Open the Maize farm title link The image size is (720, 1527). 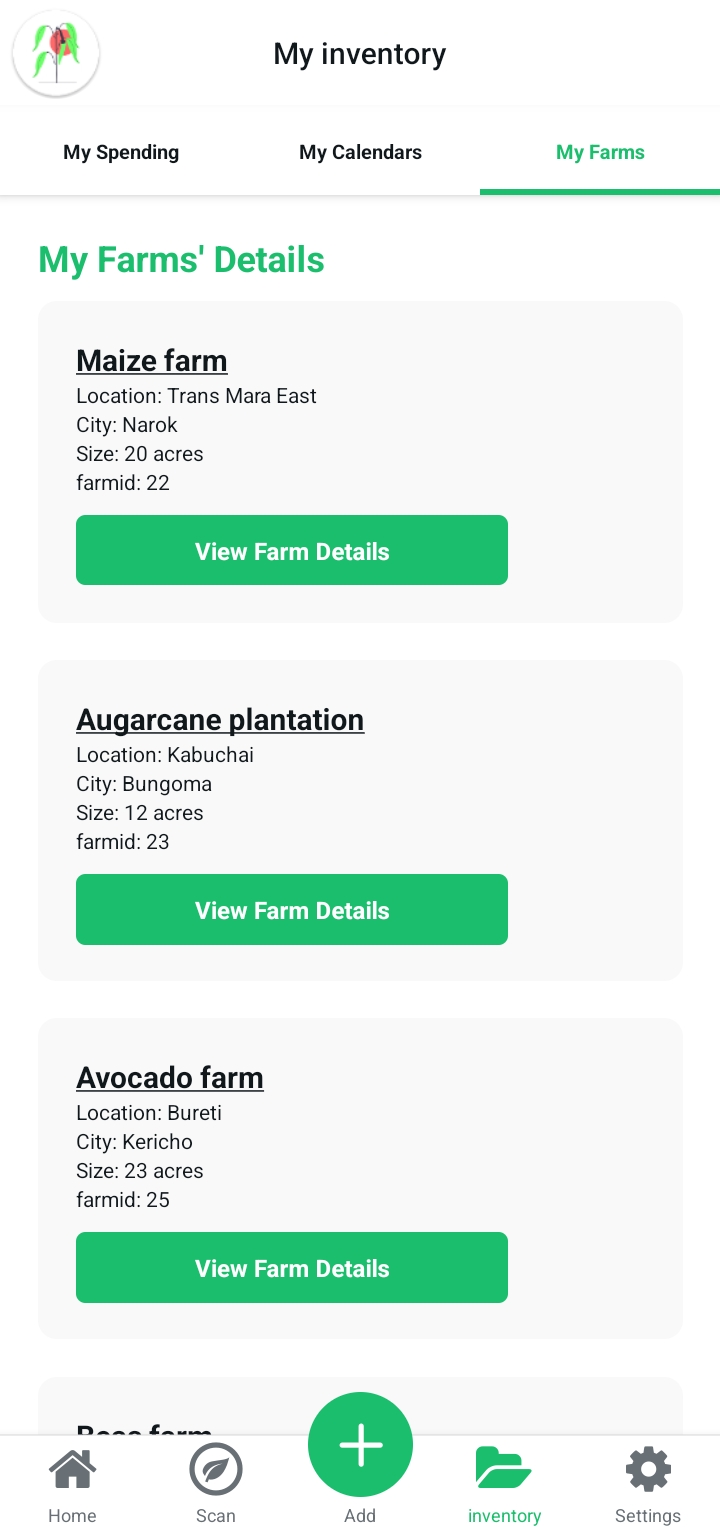pos(152,361)
